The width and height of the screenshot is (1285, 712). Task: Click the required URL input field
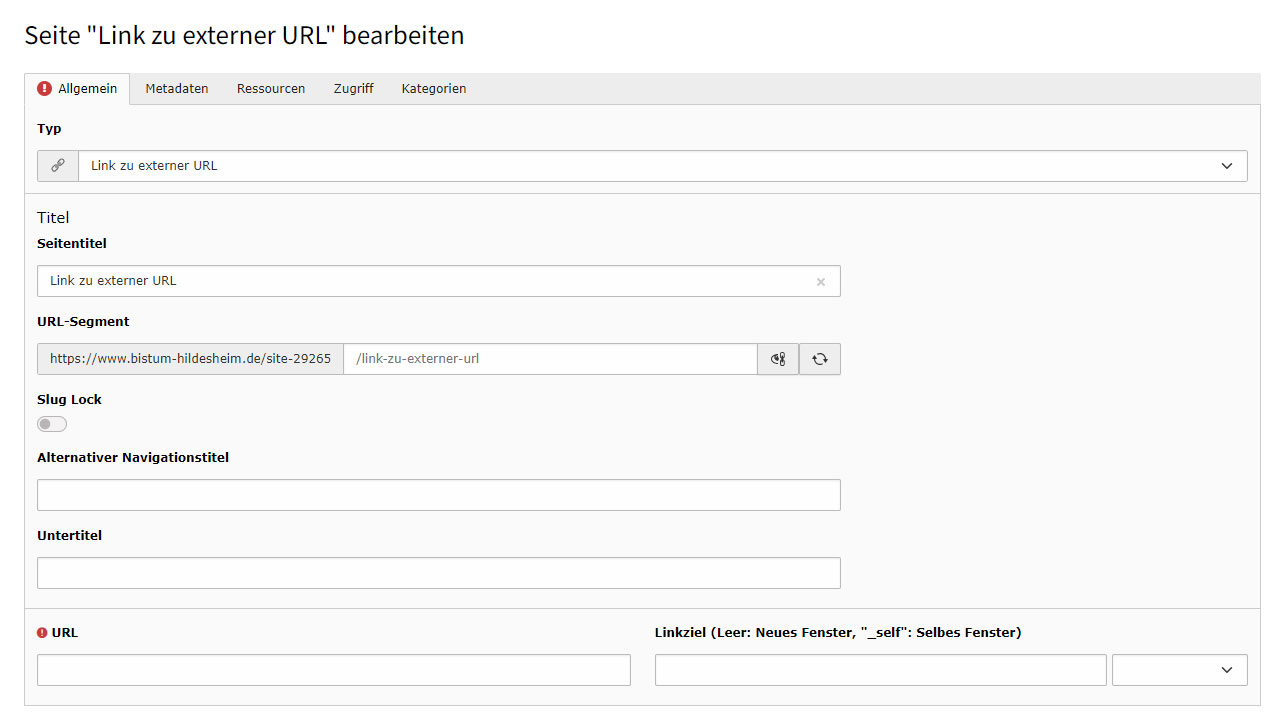click(x=333, y=670)
